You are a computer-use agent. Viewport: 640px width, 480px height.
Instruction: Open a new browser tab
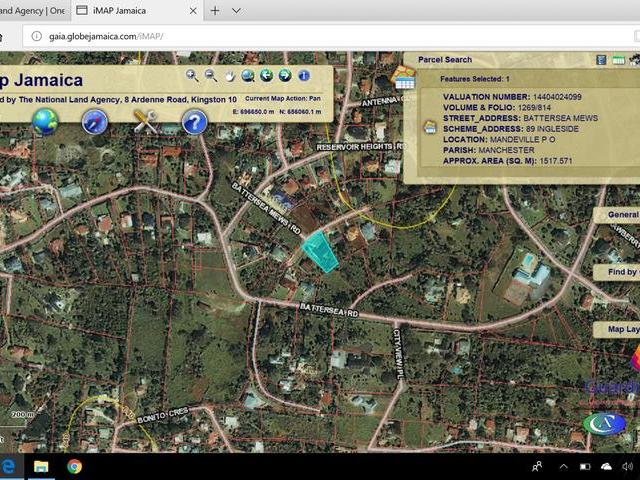[x=215, y=10]
